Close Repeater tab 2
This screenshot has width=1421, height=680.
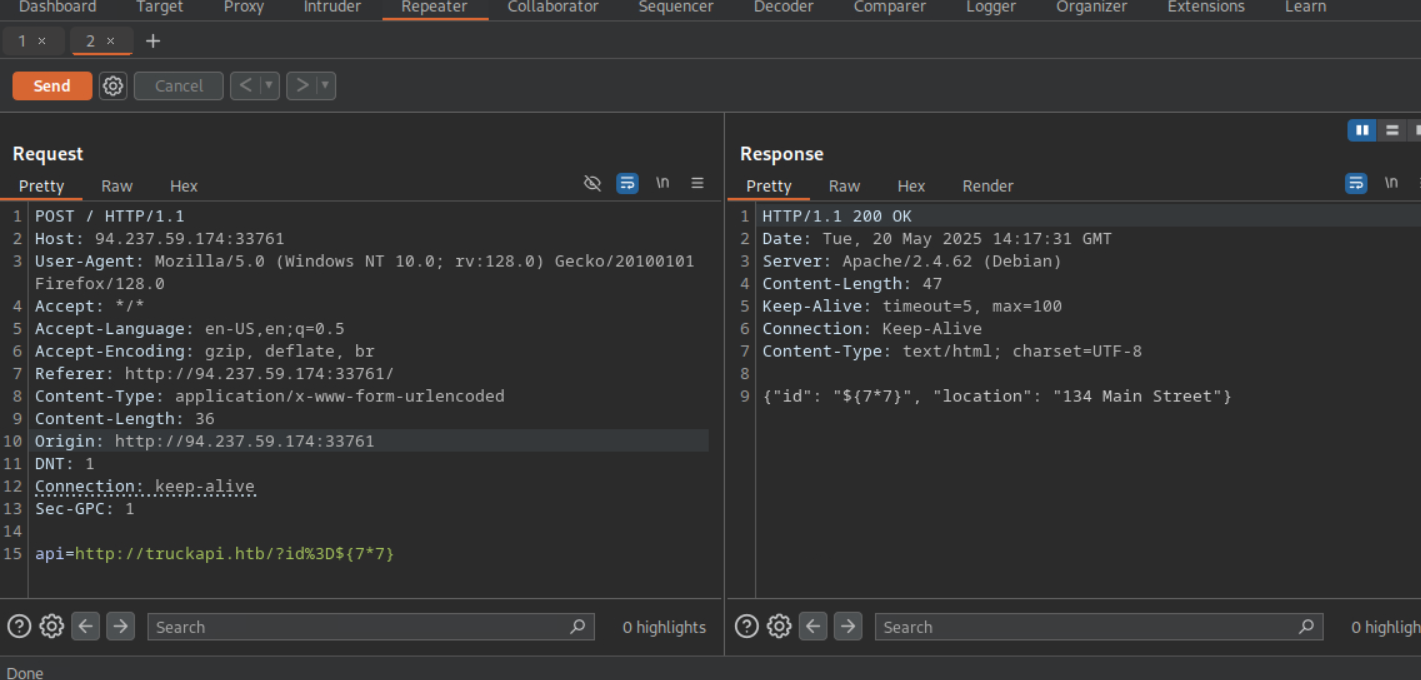tap(111, 41)
